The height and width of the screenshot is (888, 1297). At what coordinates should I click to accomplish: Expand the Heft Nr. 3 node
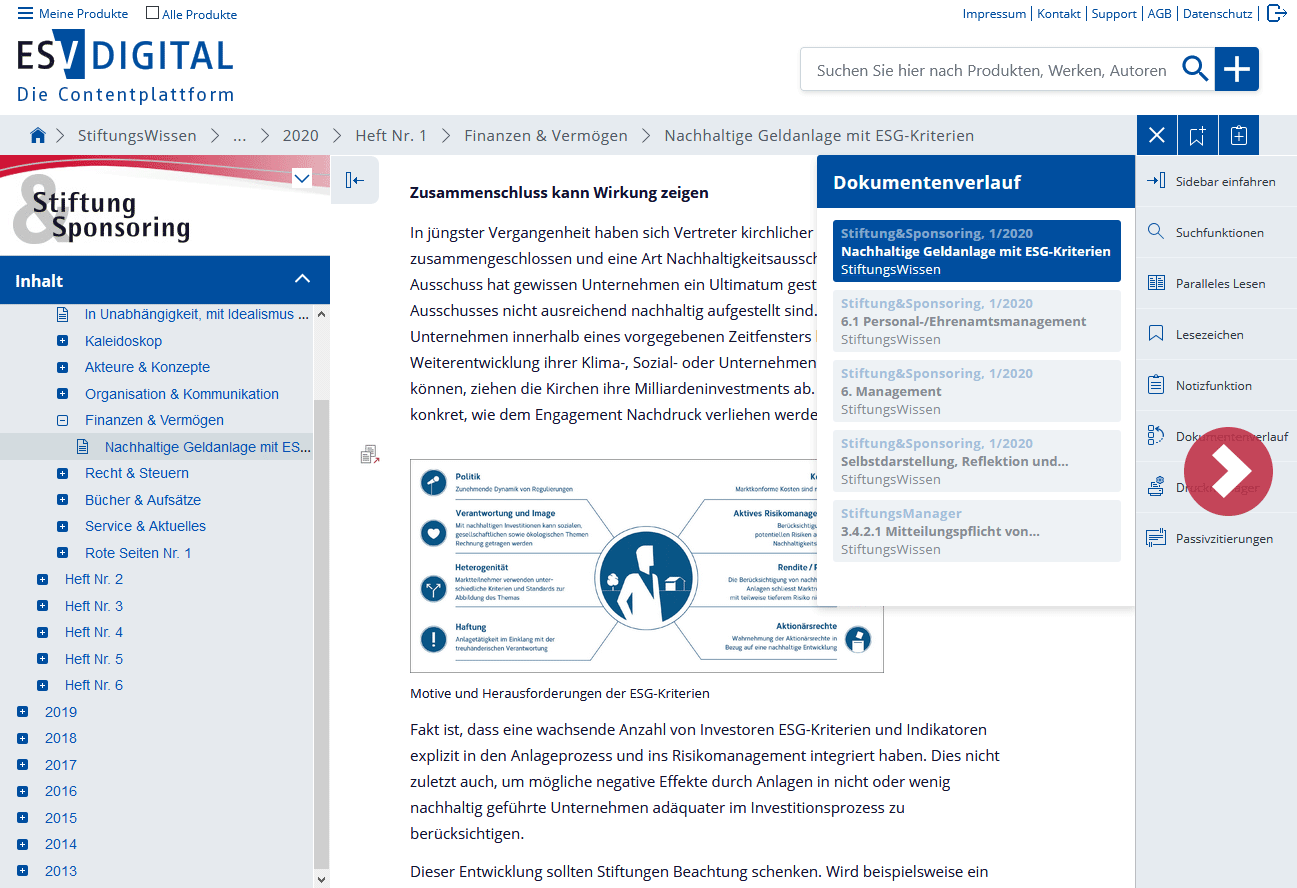pyautogui.click(x=42, y=606)
